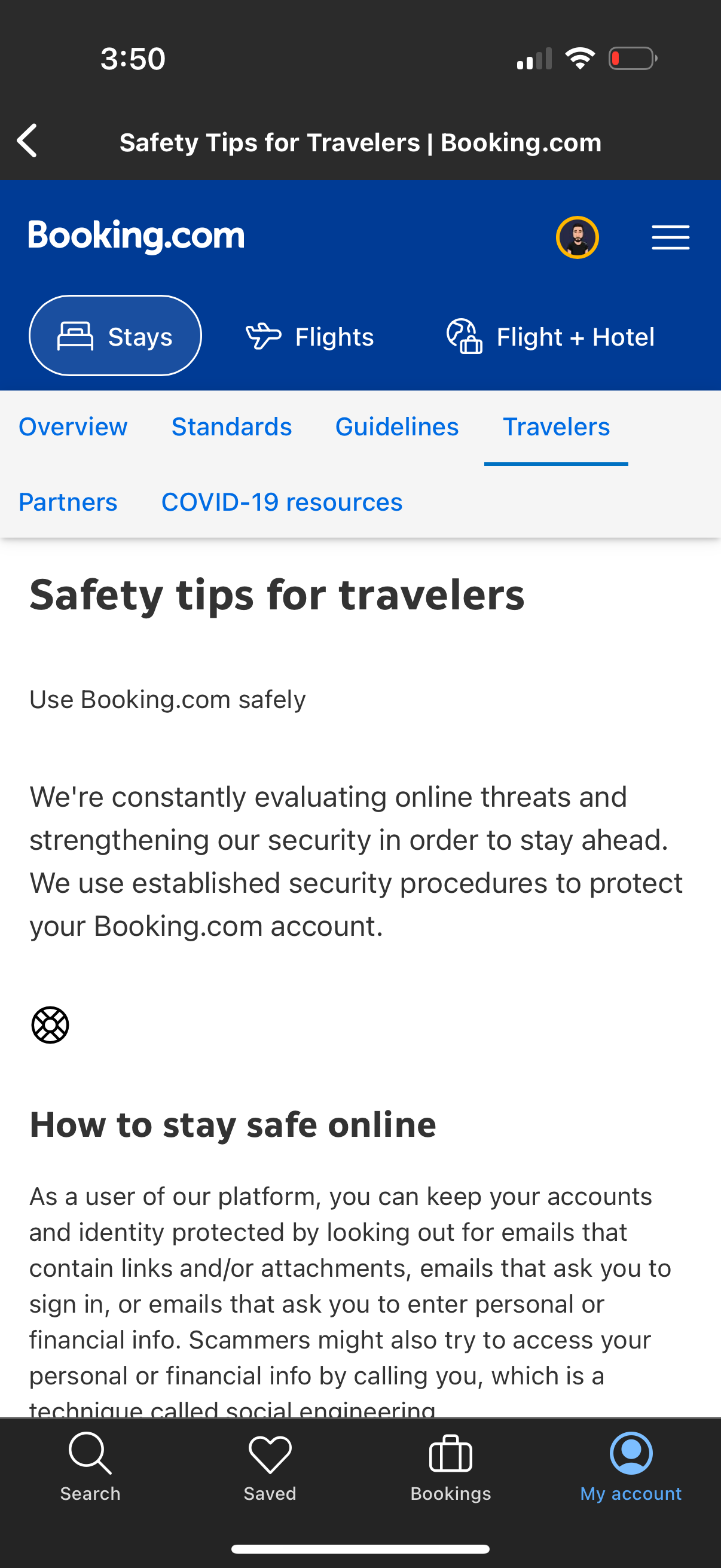Switch to the Flights category
The image size is (721, 1568).
pos(310,335)
